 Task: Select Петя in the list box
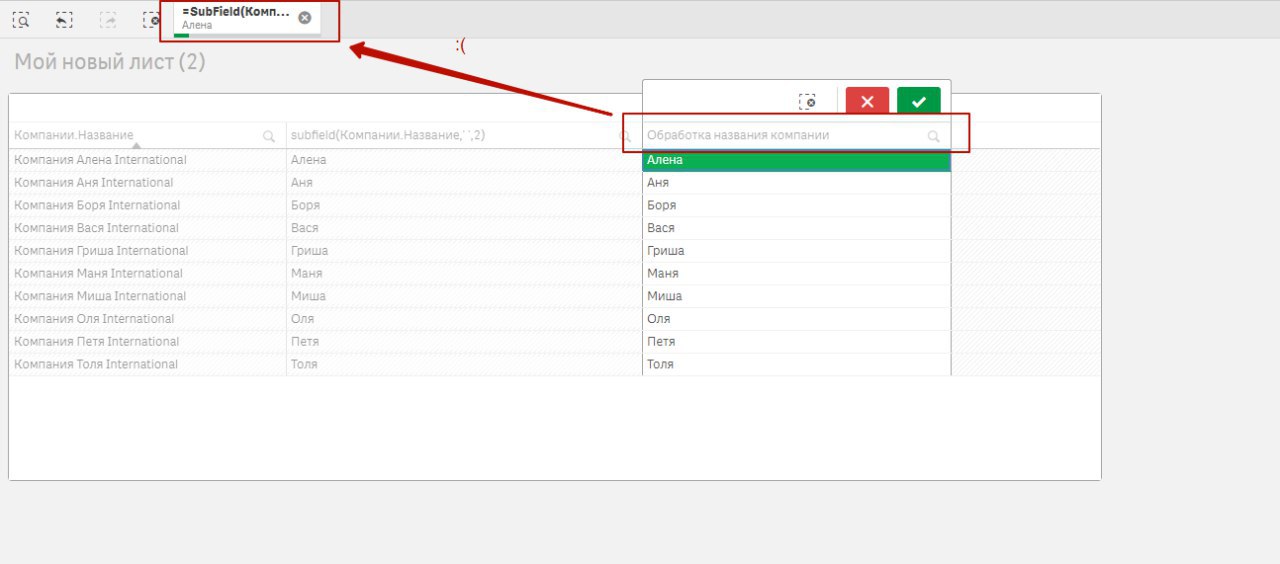pyautogui.click(x=796, y=341)
